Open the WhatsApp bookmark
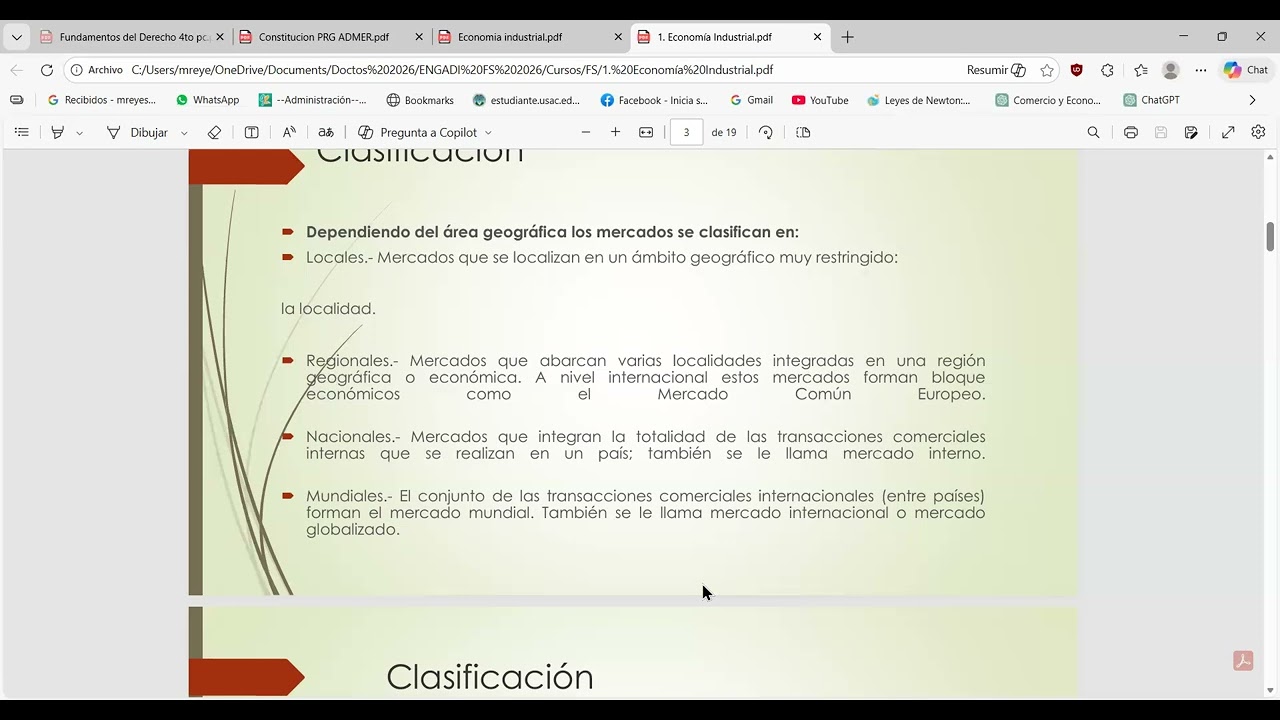The width and height of the screenshot is (1280, 720). click(208, 100)
